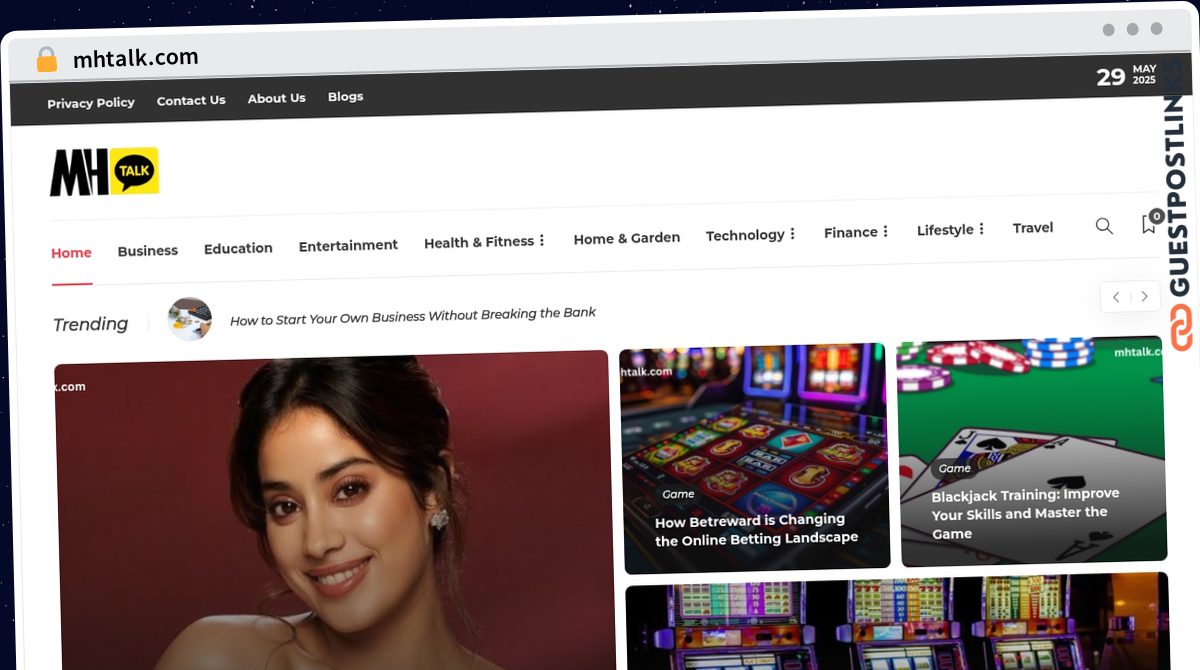Screen dimensions: 1200x670
Task: Open the Blackjack Training article title
Action: point(1025,513)
